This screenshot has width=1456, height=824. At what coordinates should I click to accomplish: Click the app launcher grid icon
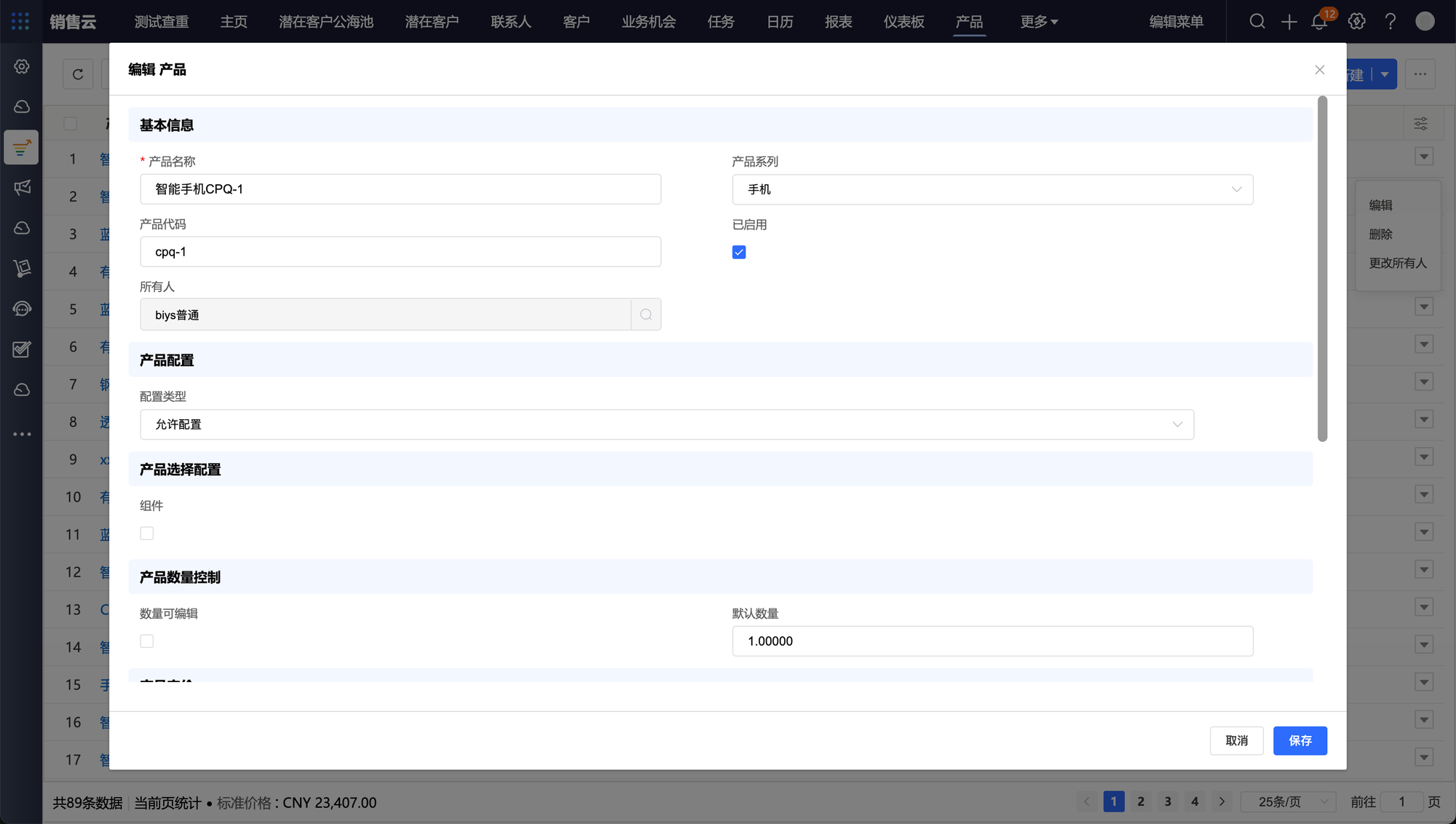tap(20, 22)
